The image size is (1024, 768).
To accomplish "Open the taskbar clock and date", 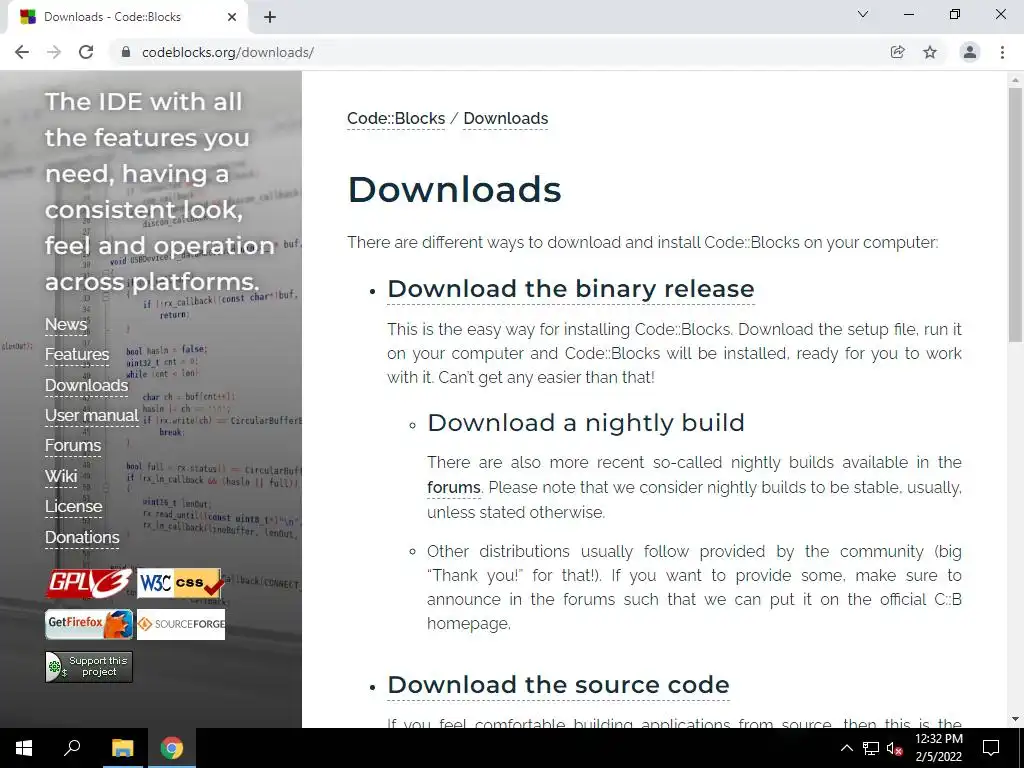I will (x=938, y=748).
